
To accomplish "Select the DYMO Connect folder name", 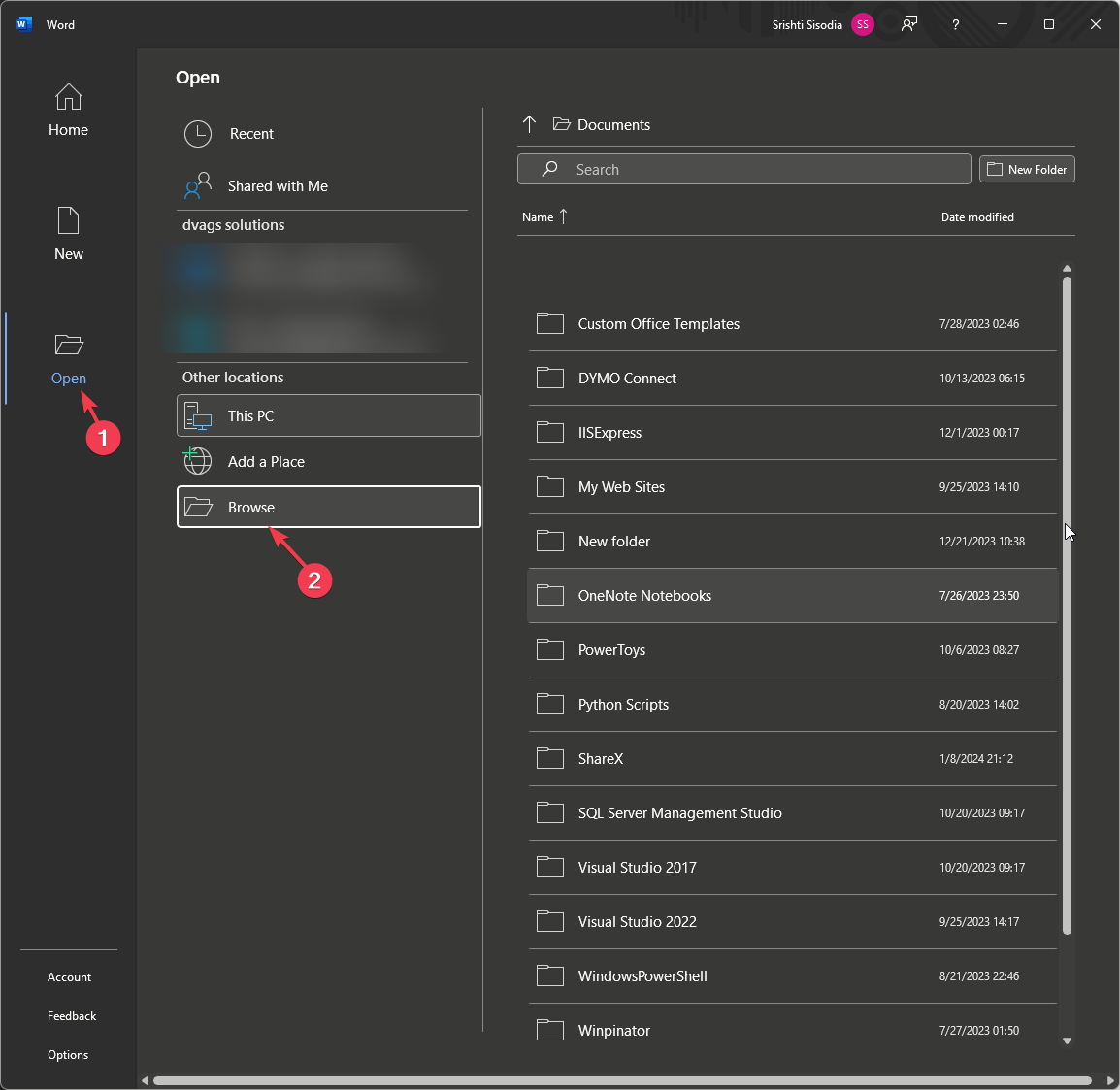I will click(627, 379).
